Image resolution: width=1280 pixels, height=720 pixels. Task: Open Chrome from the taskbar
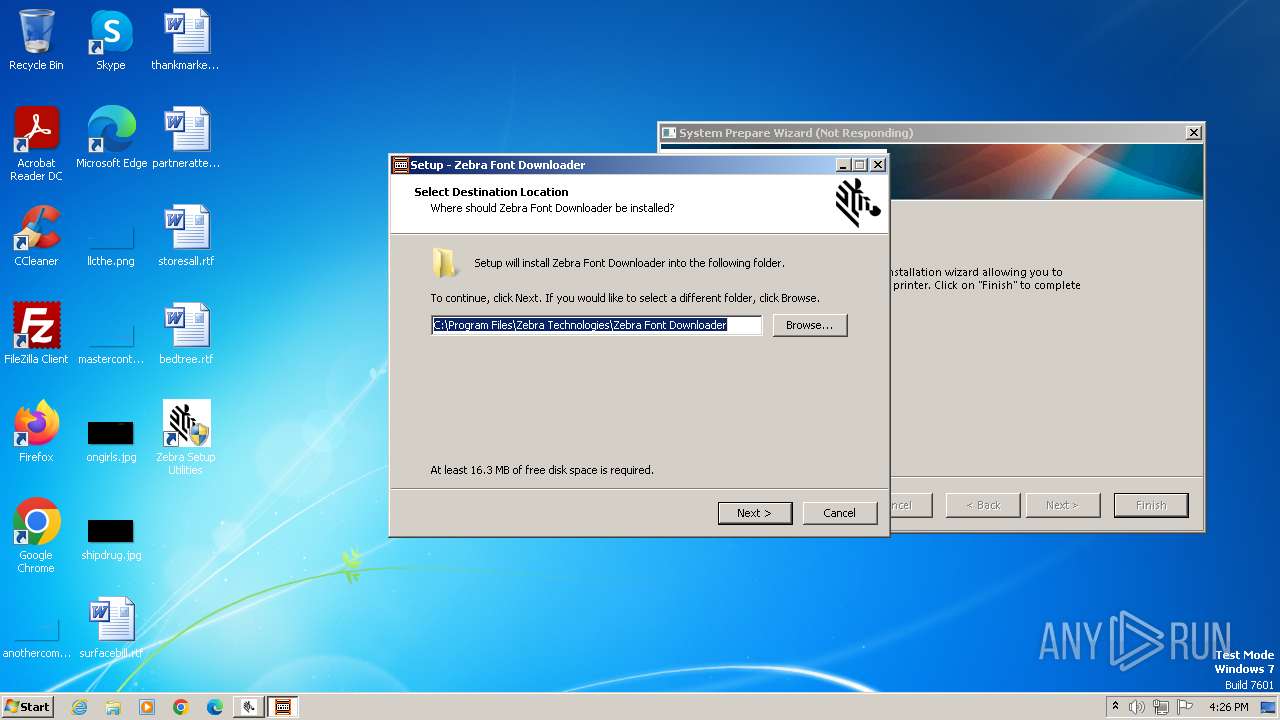tap(181, 707)
